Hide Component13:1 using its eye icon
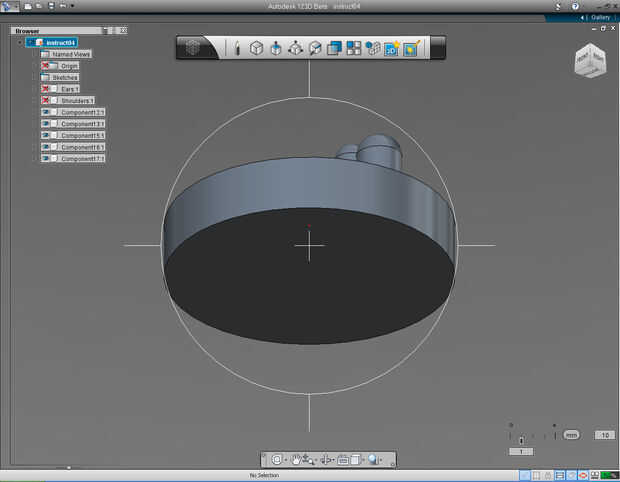620x482 pixels. (x=46, y=112)
